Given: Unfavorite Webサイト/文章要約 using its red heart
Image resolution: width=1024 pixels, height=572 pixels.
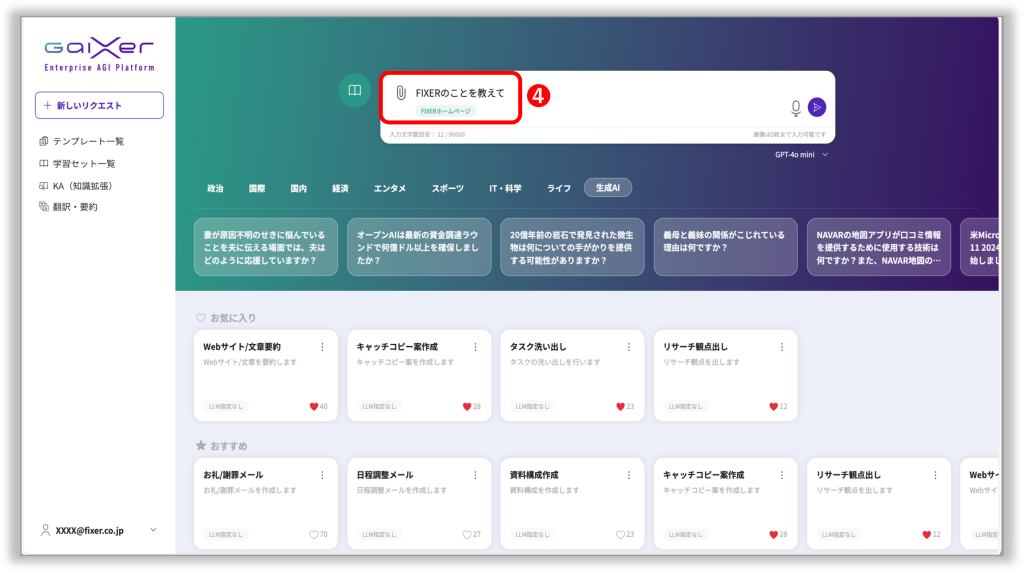Looking at the screenshot, I should (313, 406).
